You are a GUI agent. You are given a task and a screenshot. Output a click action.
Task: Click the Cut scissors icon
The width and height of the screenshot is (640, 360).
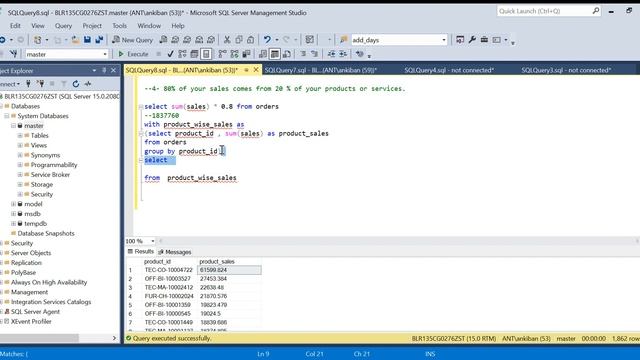227,40
